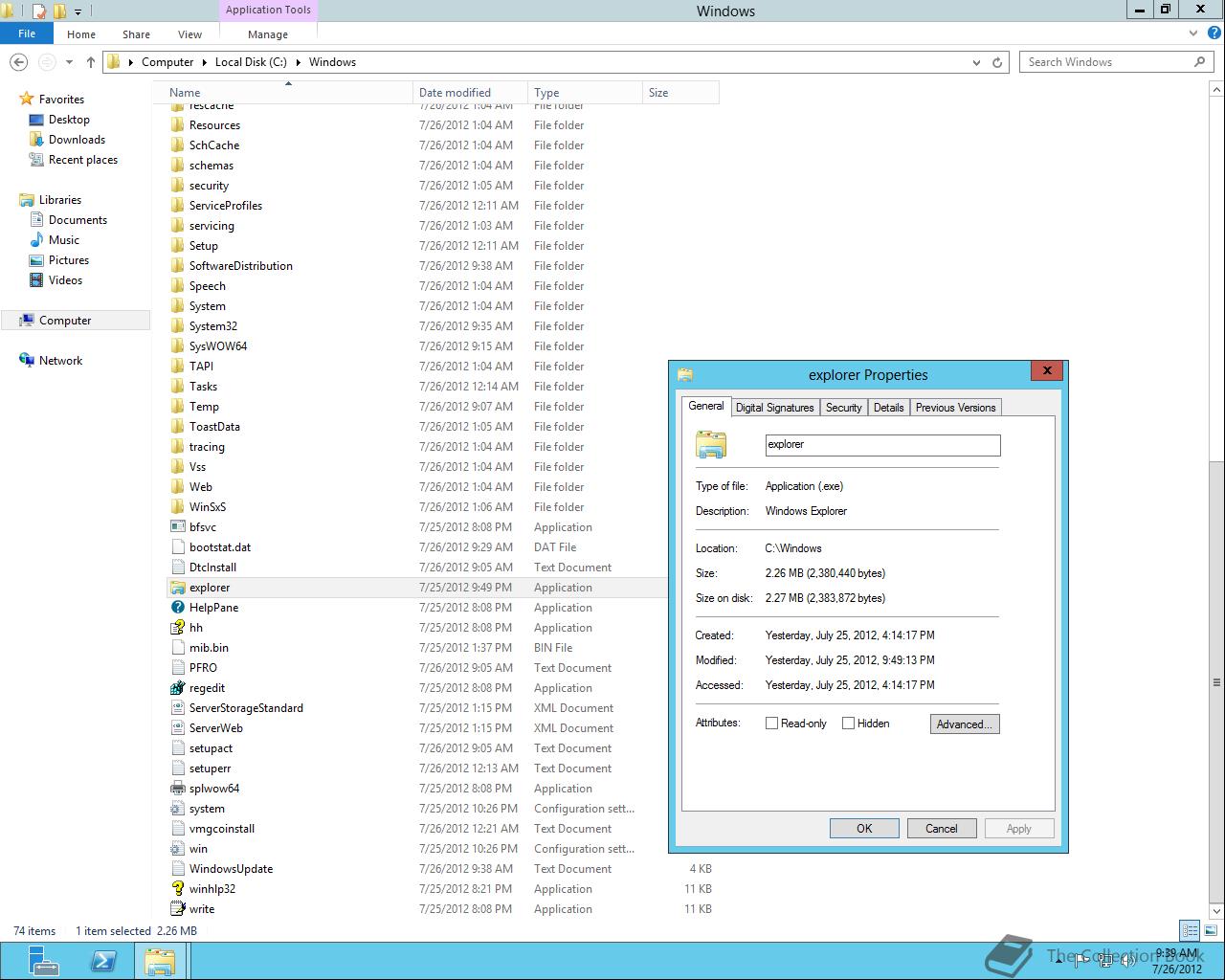Open the Manage ribbon tab
1225x980 pixels.
[268, 34]
